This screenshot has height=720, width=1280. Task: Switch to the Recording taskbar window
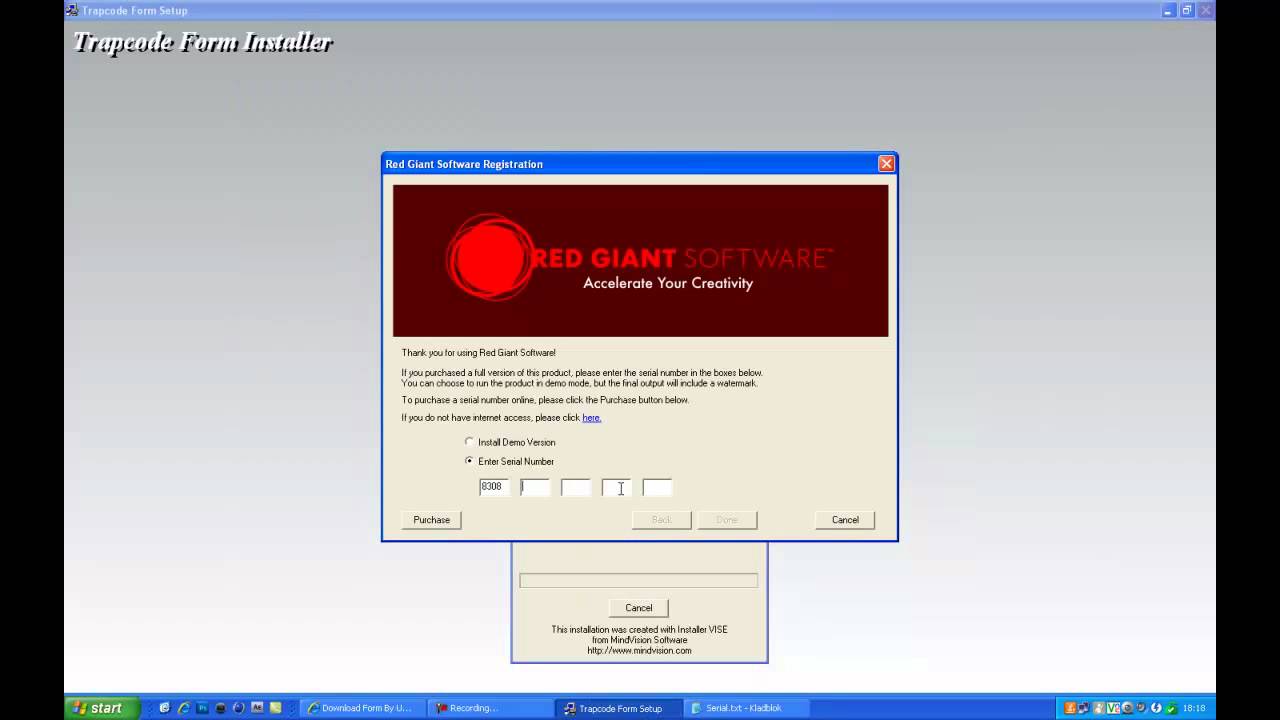(490, 708)
